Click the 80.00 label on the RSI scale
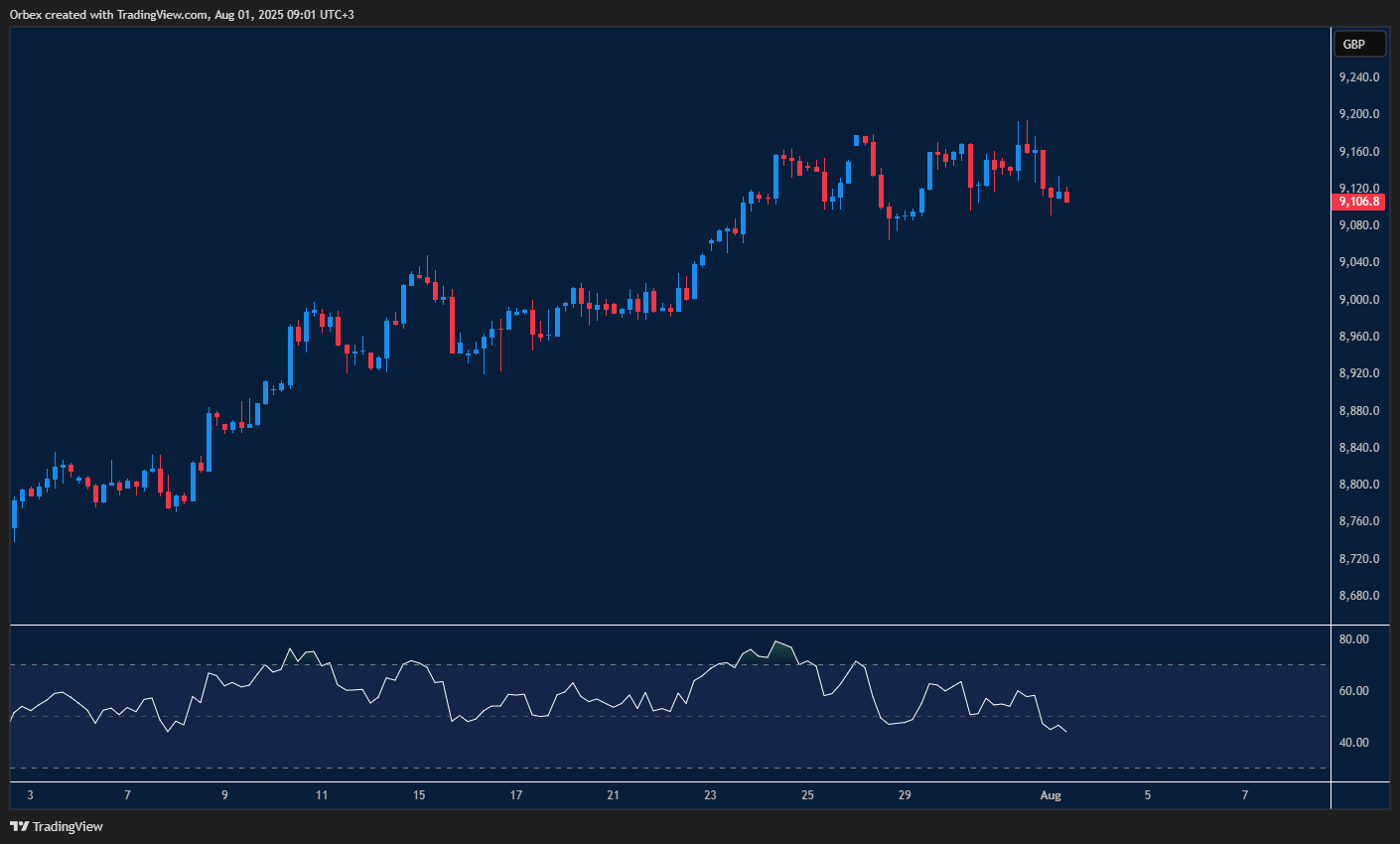The height and width of the screenshot is (844, 1400). [1353, 639]
